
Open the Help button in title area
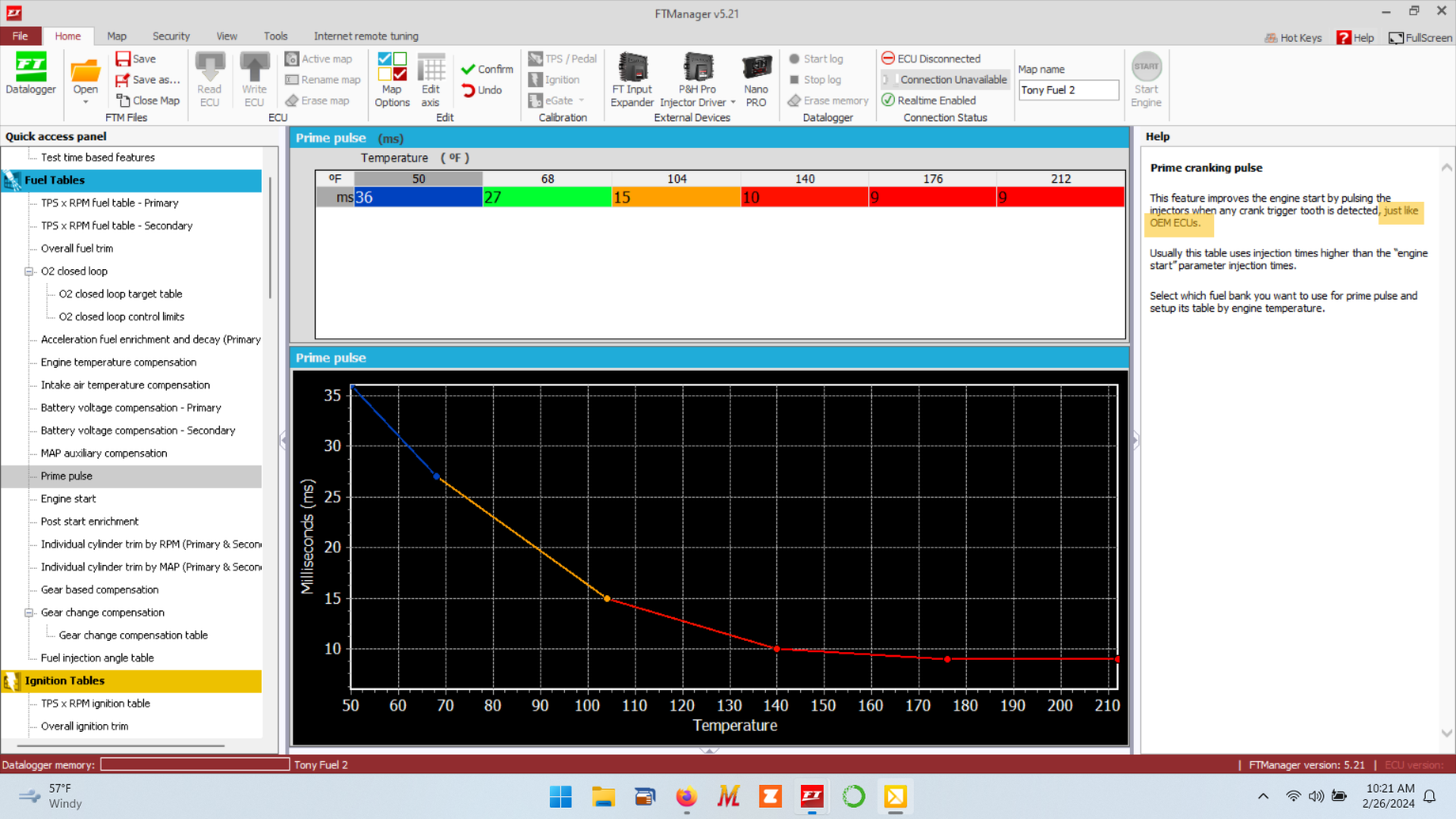1356,38
